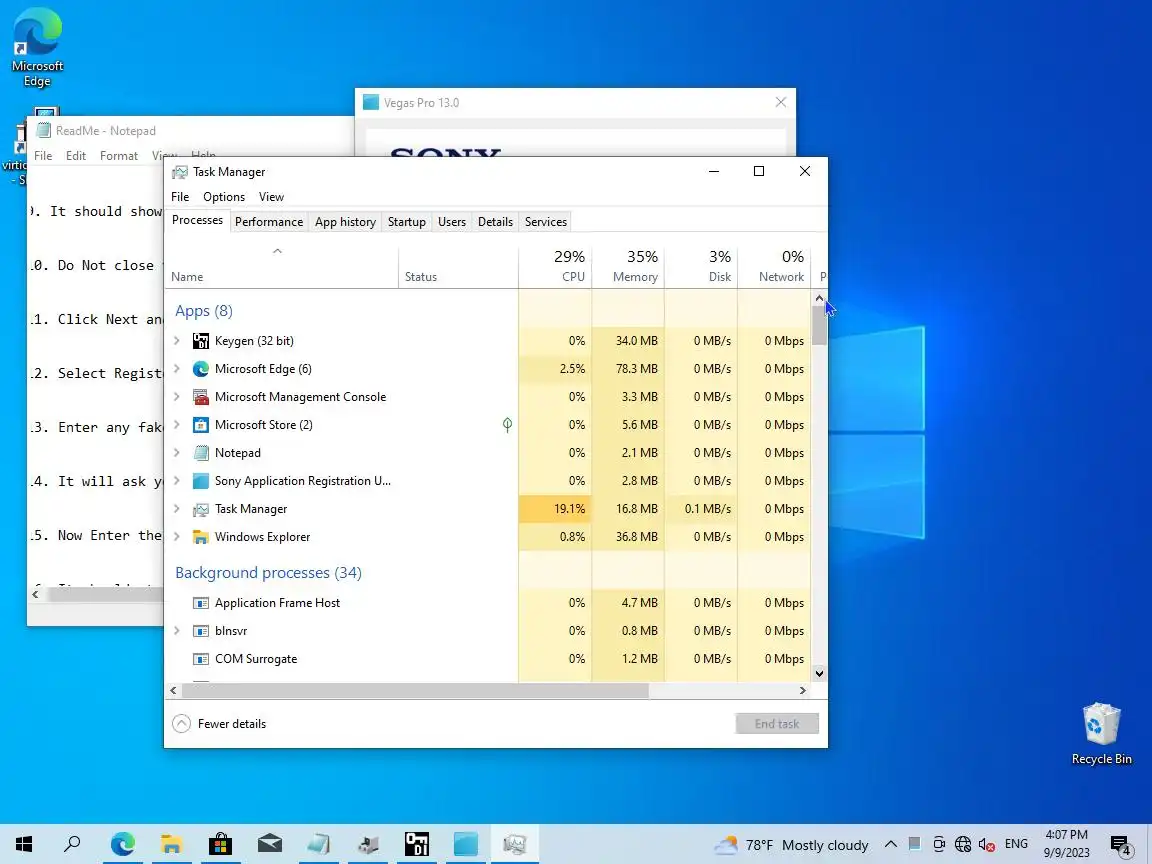
Task: Click the Notepad process icon in Task Manager
Action: point(201,453)
